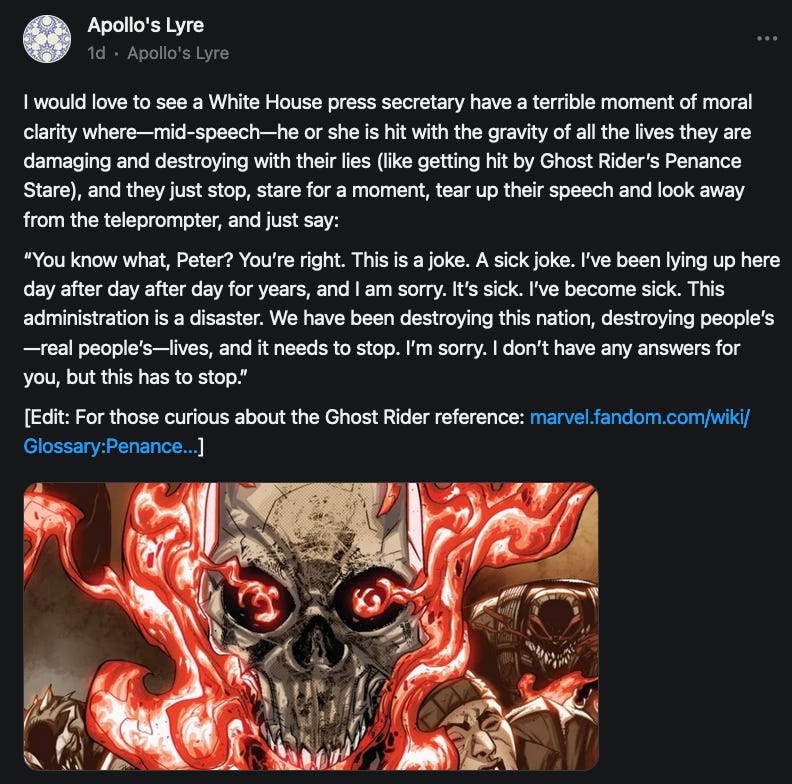Click the words "Ghost Rider's Penance" in post

tap(640, 161)
